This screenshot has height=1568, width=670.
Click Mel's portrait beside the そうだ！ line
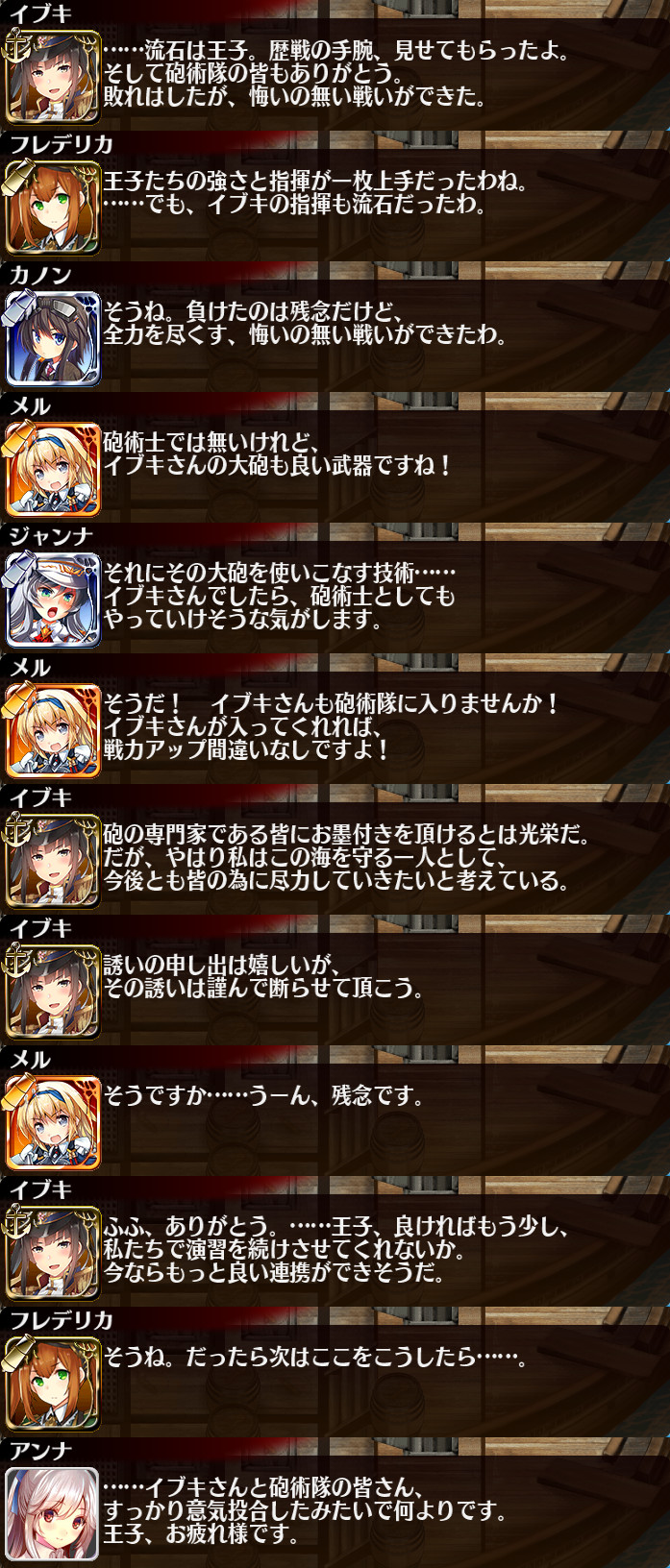pyautogui.click(x=52, y=731)
